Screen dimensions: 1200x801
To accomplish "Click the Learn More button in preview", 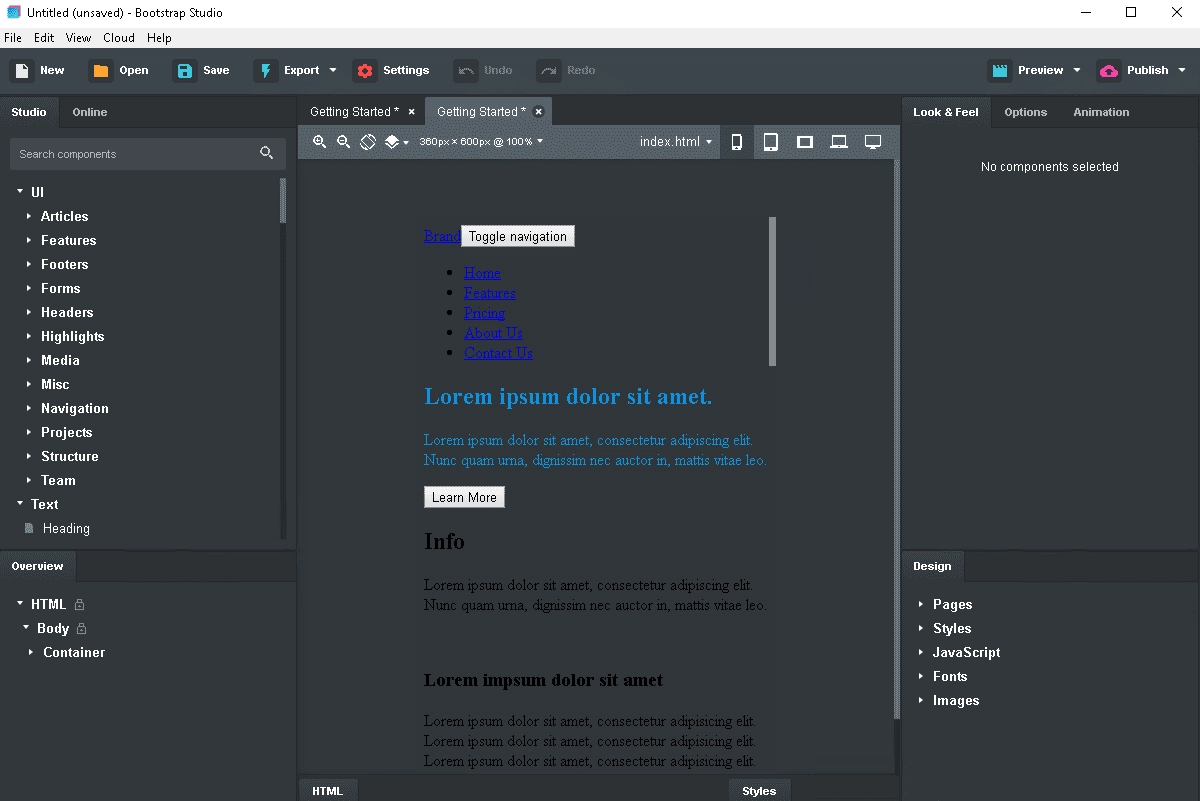I will click(464, 497).
